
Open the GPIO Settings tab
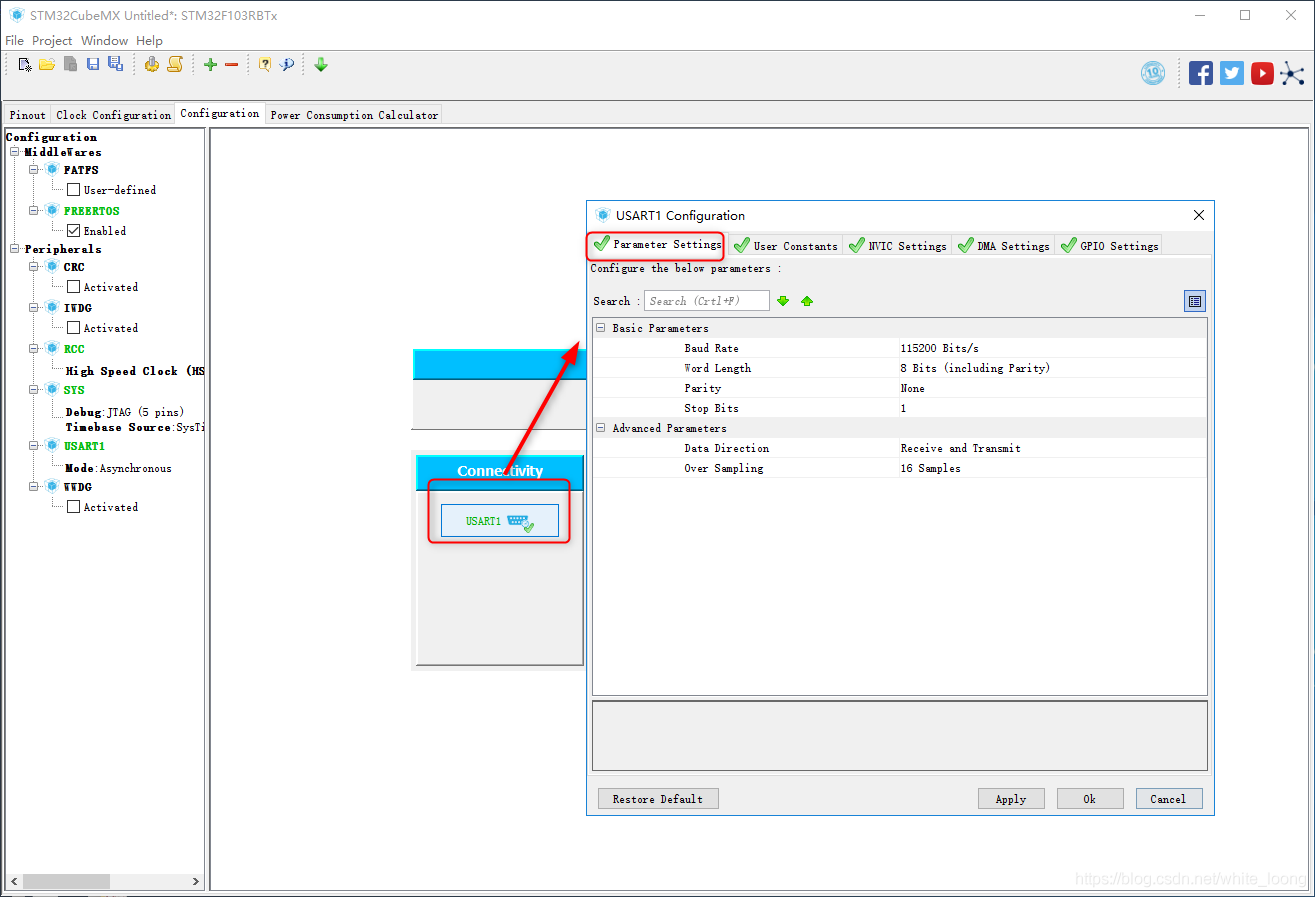pos(1109,245)
